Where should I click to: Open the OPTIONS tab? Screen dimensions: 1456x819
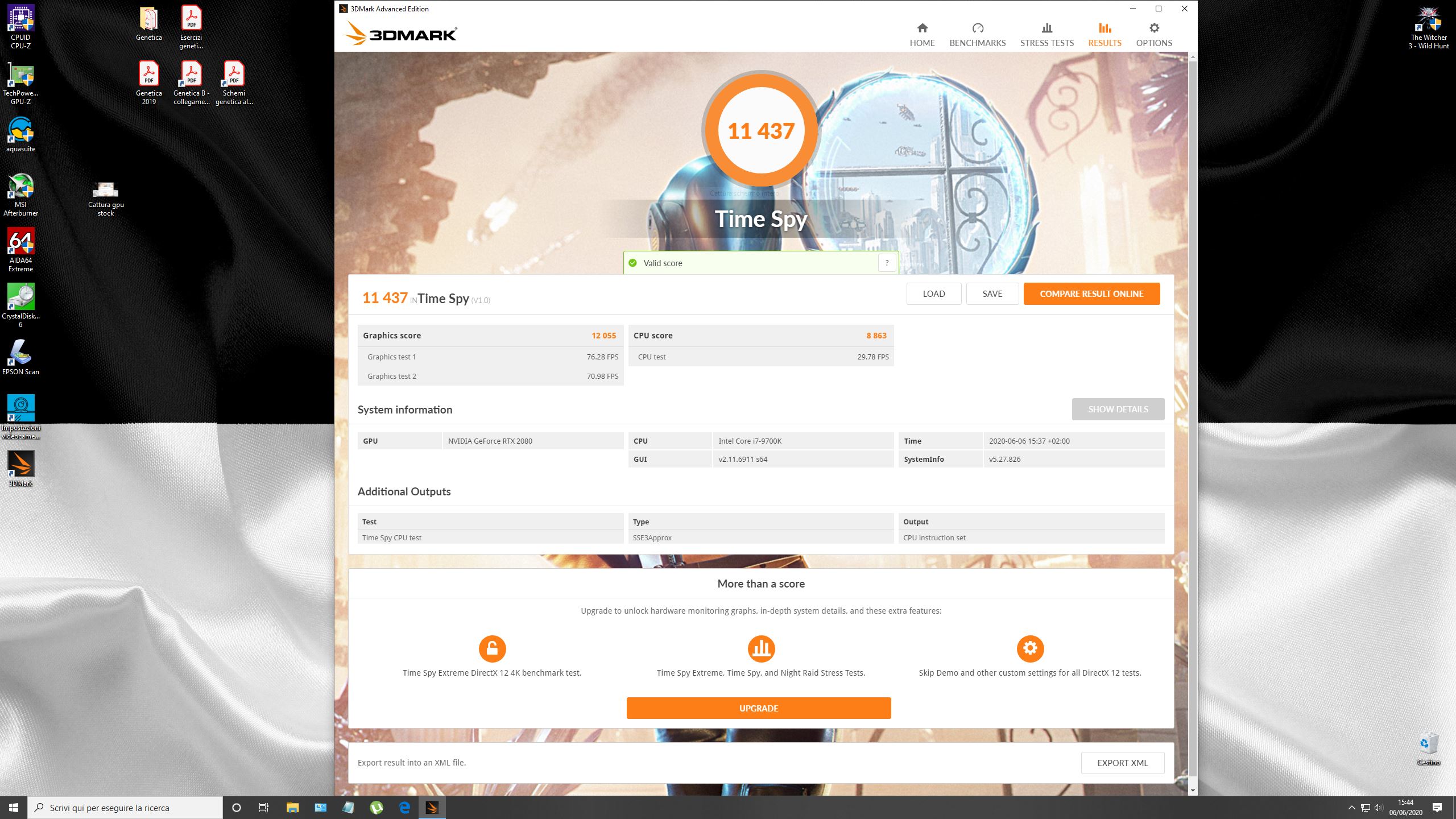1153,35
